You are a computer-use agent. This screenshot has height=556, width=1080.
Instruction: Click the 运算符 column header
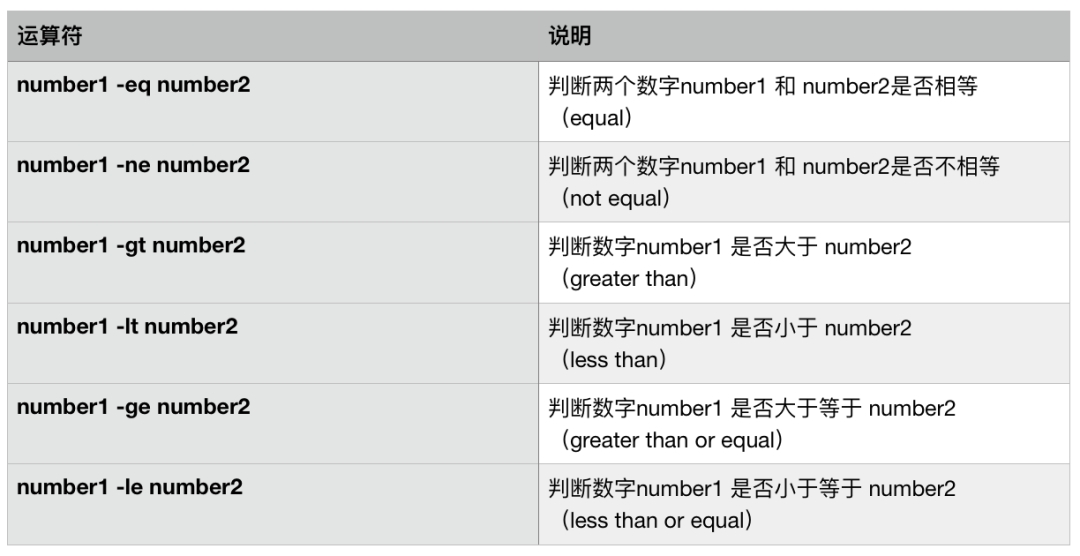pyautogui.click(x=46, y=37)
